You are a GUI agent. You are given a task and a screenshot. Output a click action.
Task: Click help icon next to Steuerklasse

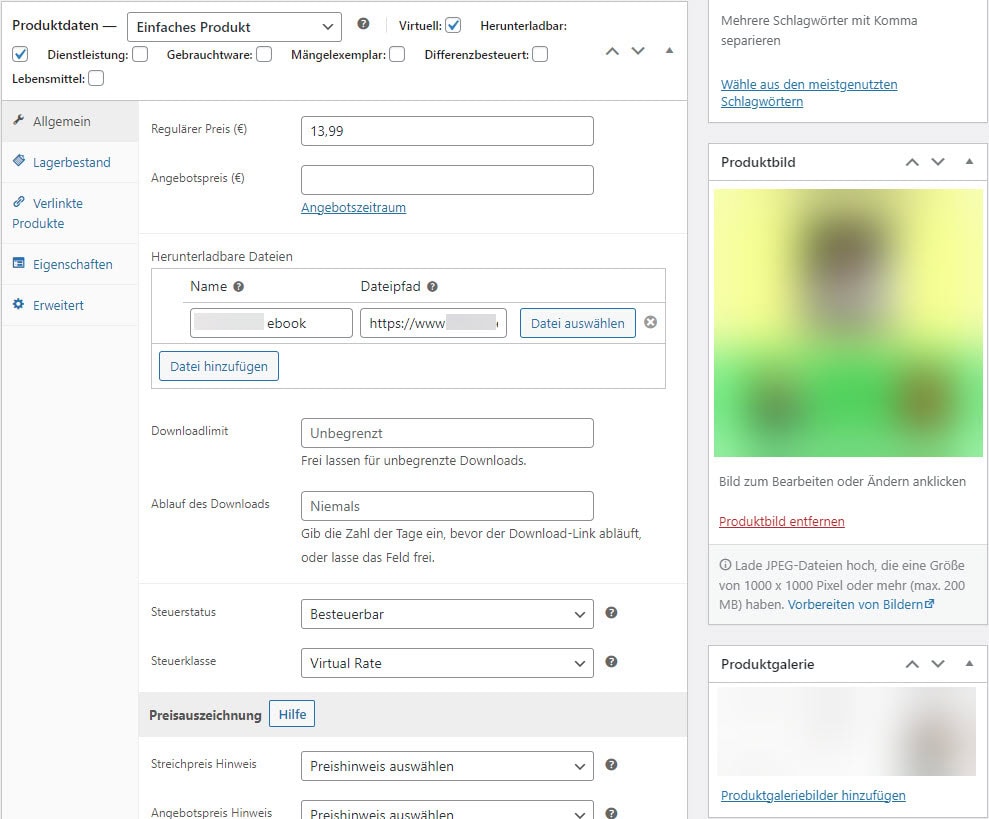611,662
